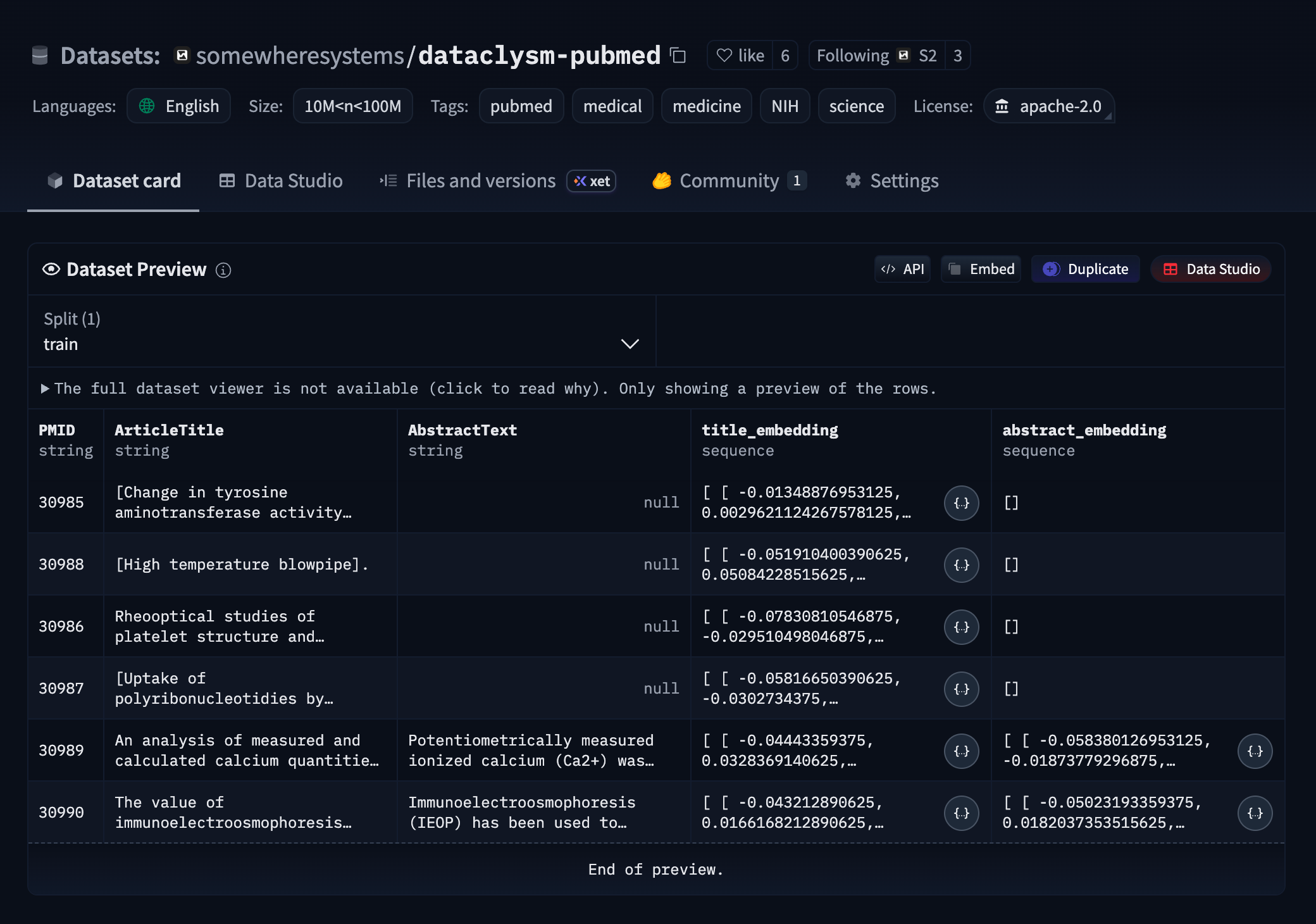Open the Community tab

[729, 181]
